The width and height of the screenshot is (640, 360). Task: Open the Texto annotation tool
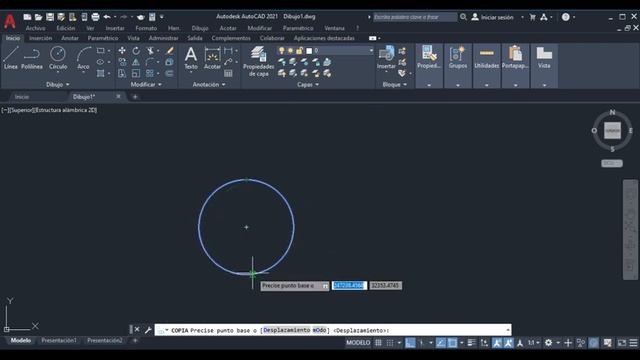coord(191,58)
